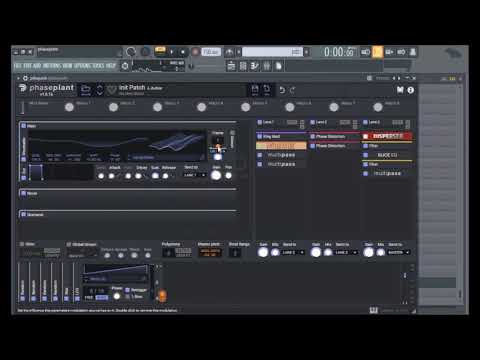
Task: Open the FL Studio pattern selector field
Action: click(x=272, y=52)
